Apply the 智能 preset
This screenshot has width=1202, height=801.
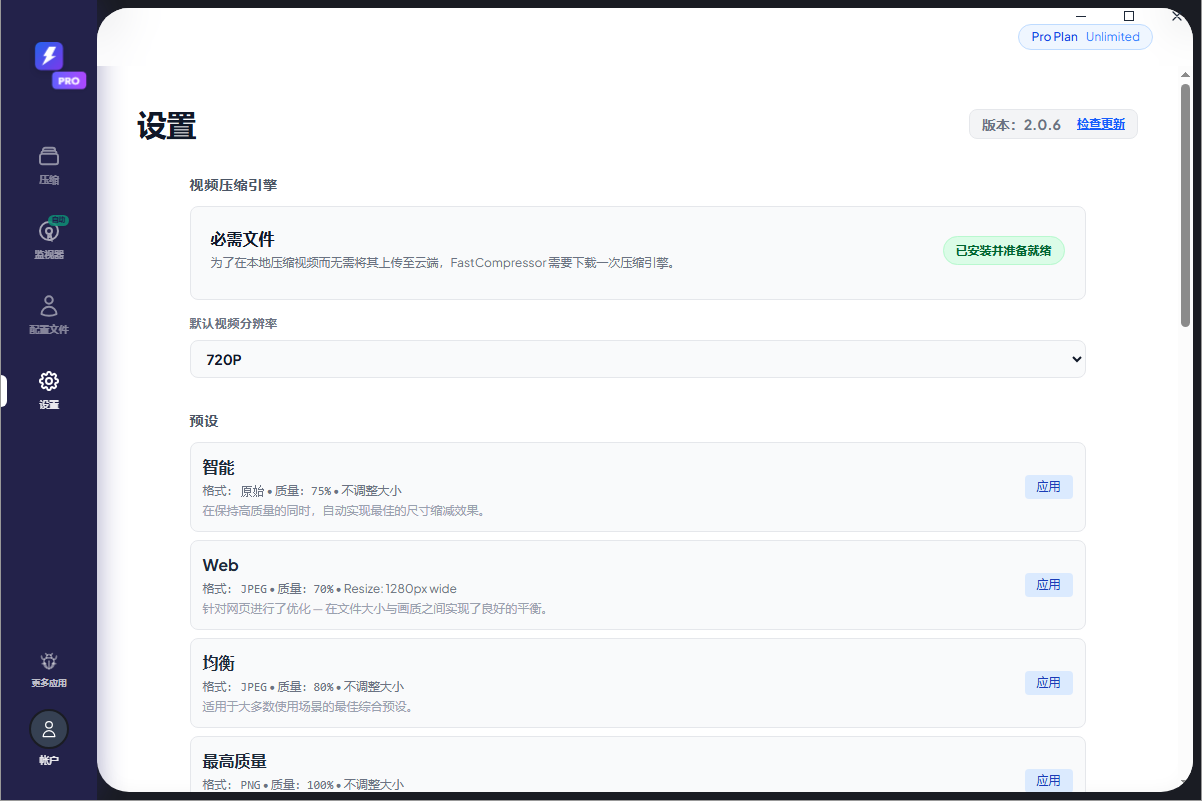[x=1048, y=487]
